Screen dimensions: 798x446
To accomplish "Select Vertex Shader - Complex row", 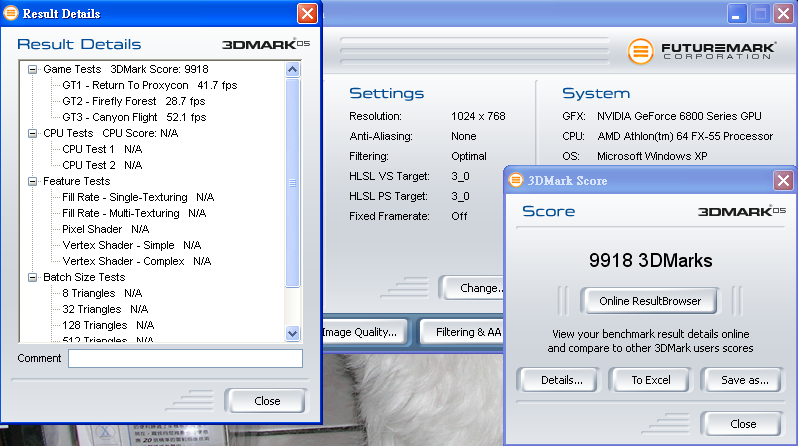I will (137, 261).
